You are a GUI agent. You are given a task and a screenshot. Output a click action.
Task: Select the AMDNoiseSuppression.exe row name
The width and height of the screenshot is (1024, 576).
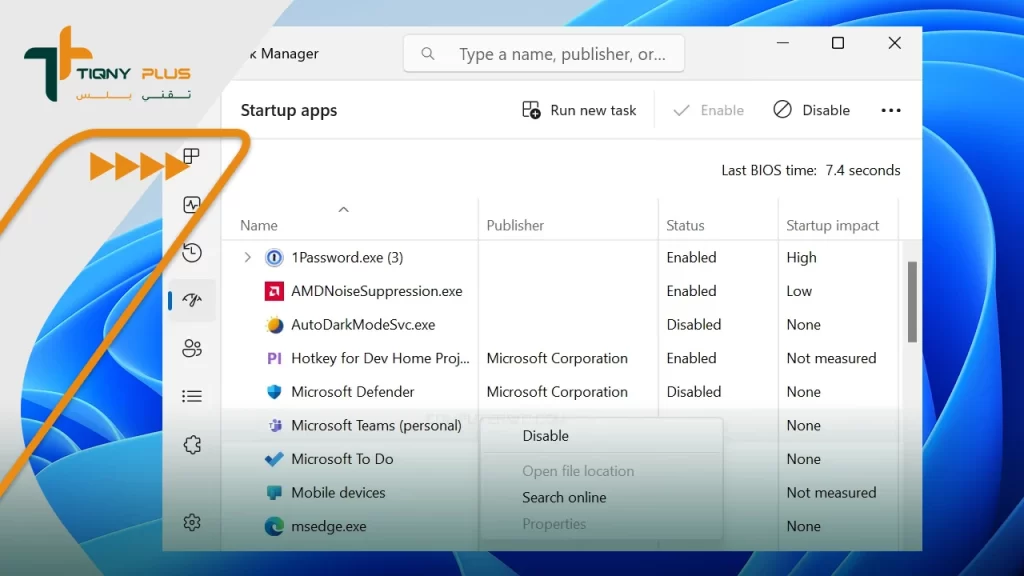click(x=377, y=291)
